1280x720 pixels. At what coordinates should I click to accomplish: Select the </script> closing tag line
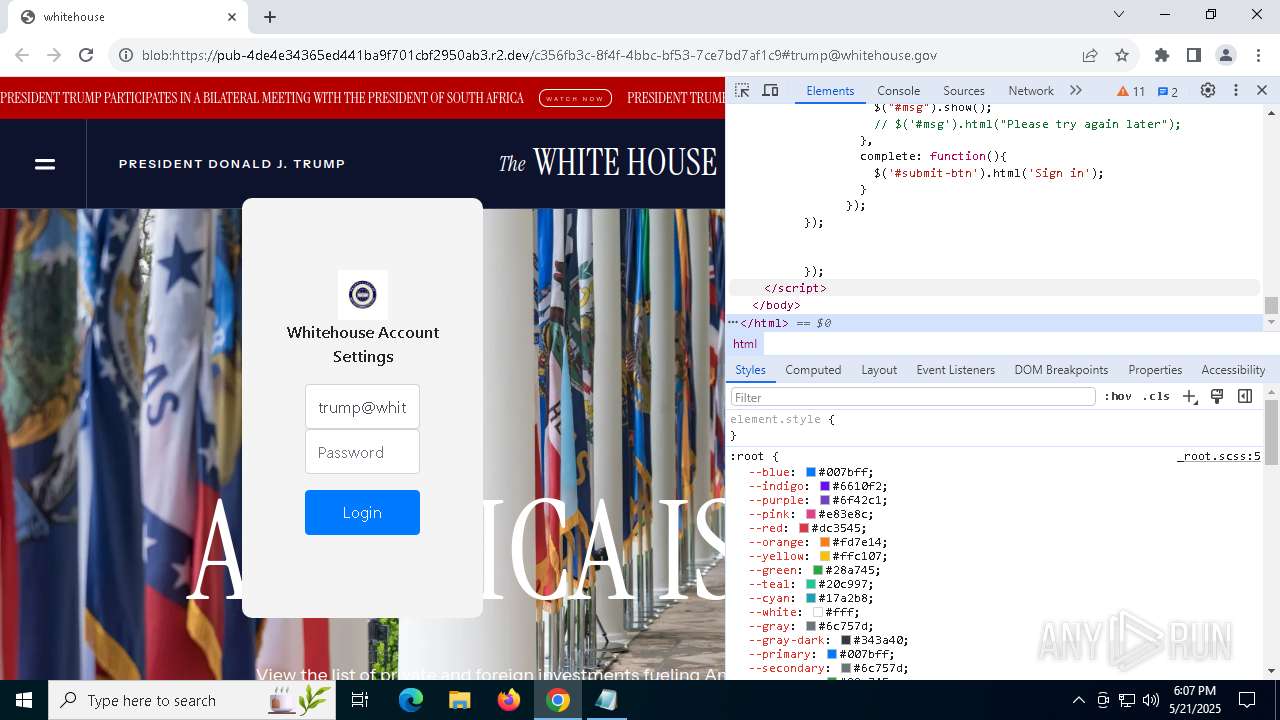pyautogui.click(x=795, y=288)
